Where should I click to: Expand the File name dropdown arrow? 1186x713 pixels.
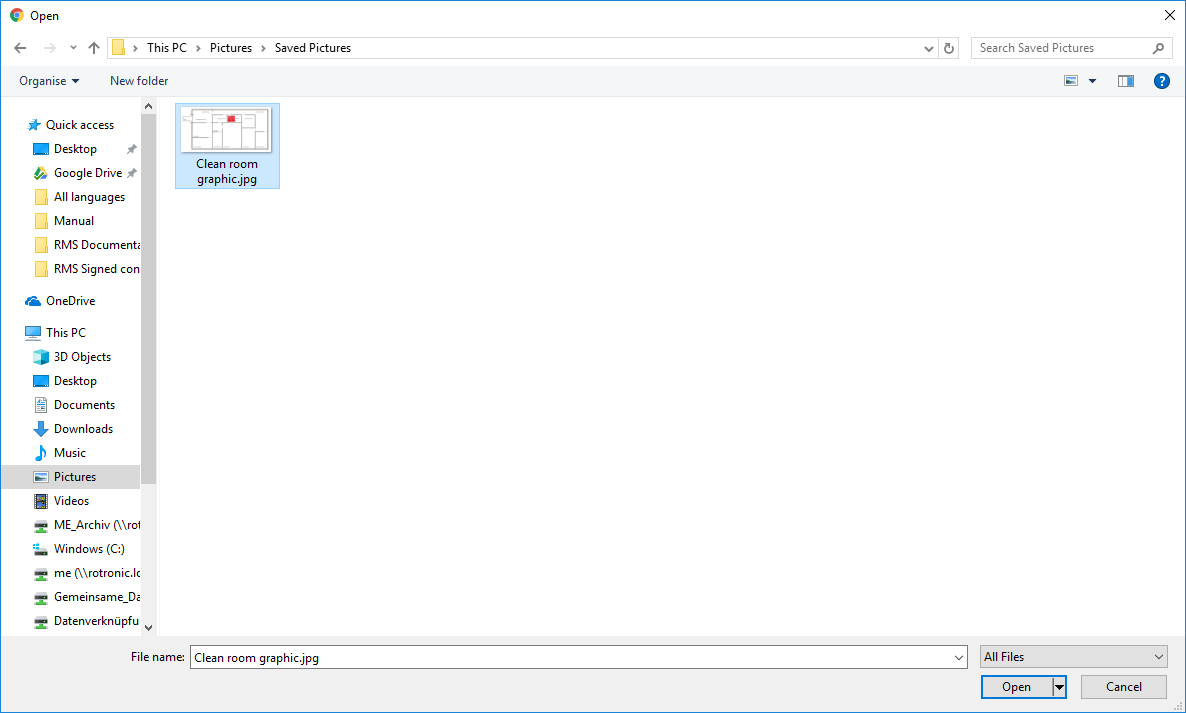tap(959, 658)
